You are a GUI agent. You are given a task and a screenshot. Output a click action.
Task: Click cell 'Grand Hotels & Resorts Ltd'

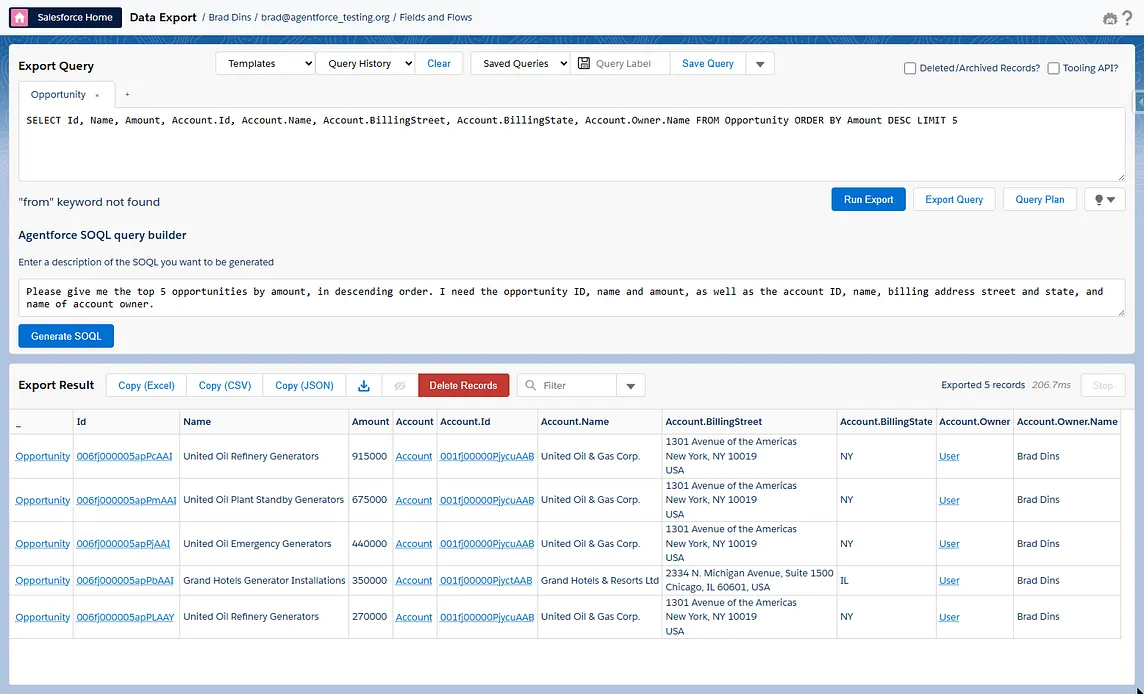coord(600,580)
